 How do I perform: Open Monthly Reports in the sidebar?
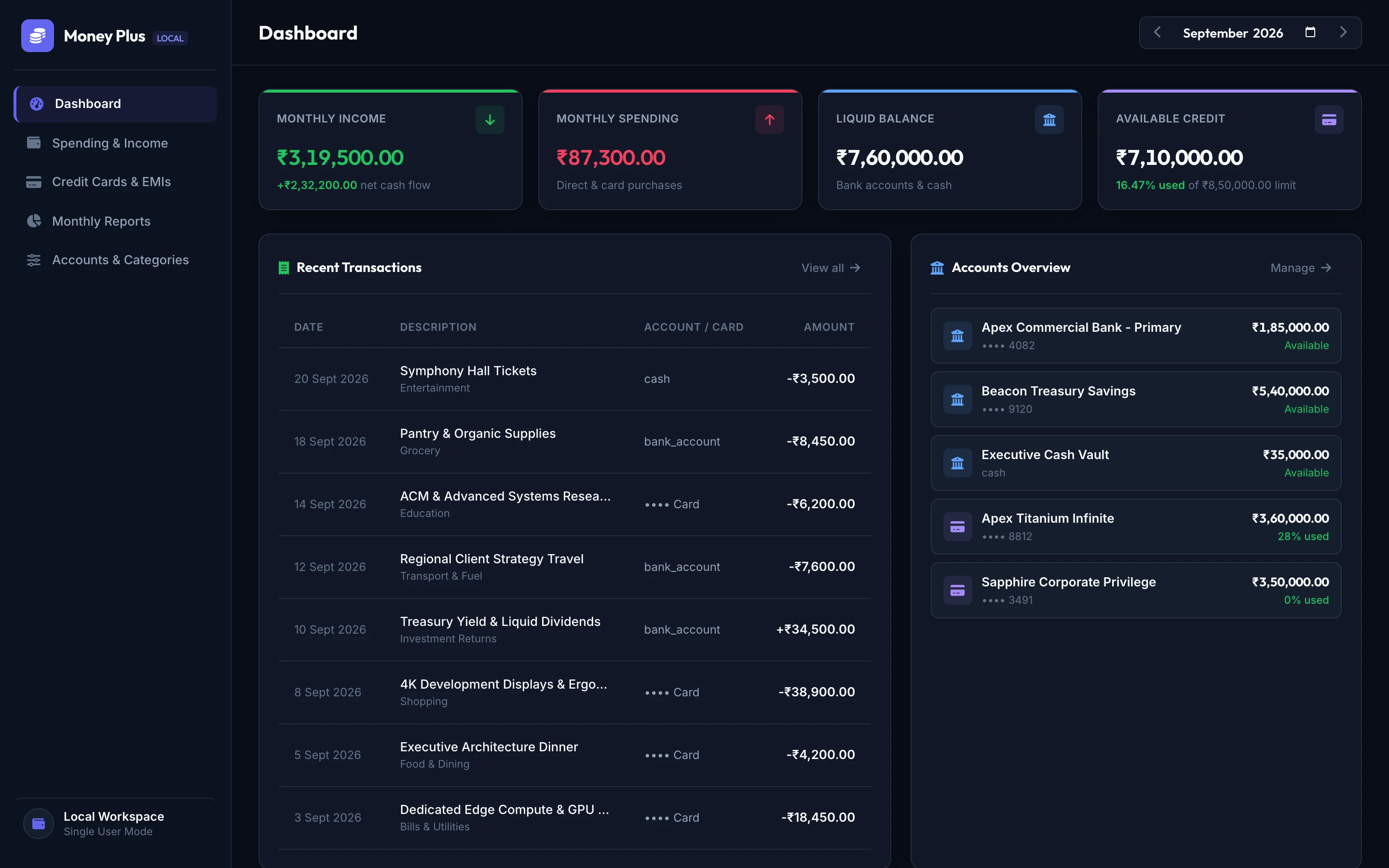[115, 221]
